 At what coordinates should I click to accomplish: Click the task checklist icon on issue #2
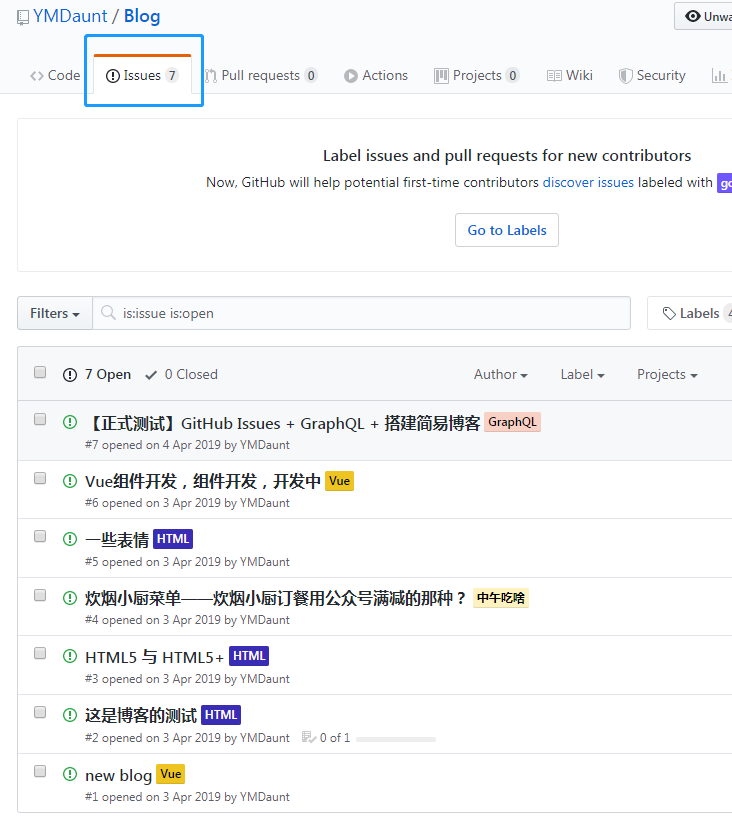[309, 737]
